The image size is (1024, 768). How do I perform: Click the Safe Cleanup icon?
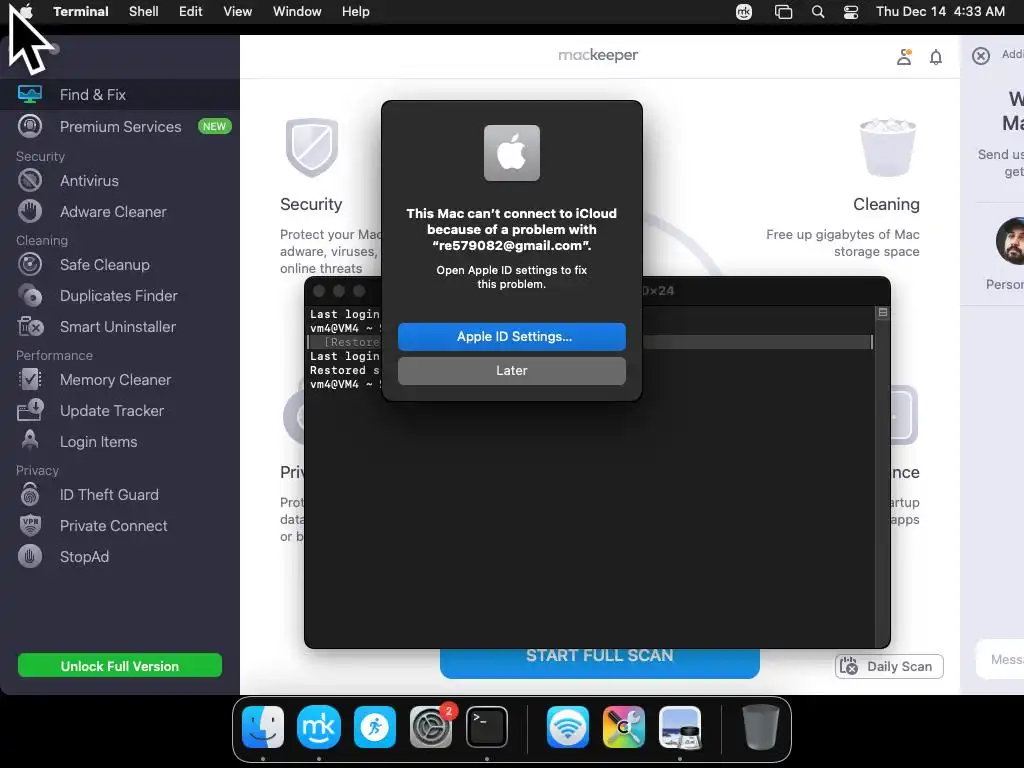point(30,264)
